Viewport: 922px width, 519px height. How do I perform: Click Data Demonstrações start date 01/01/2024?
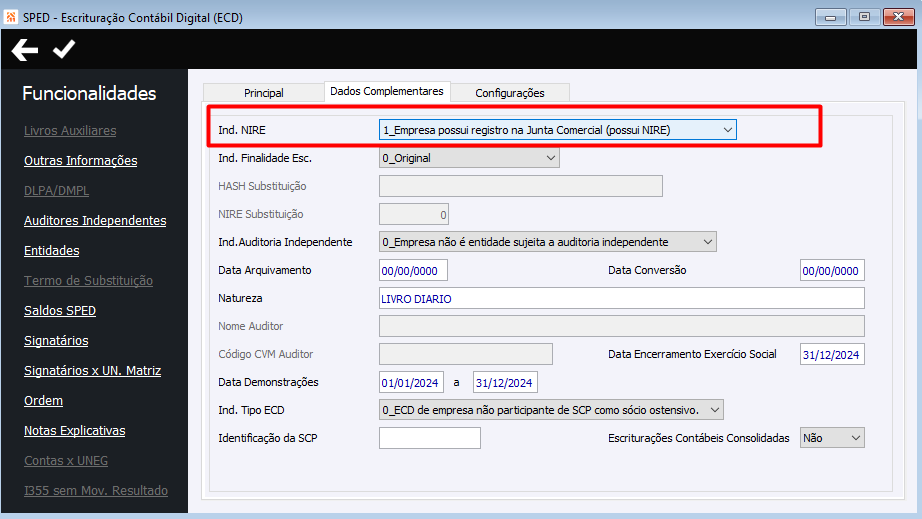tap(412, 383)
